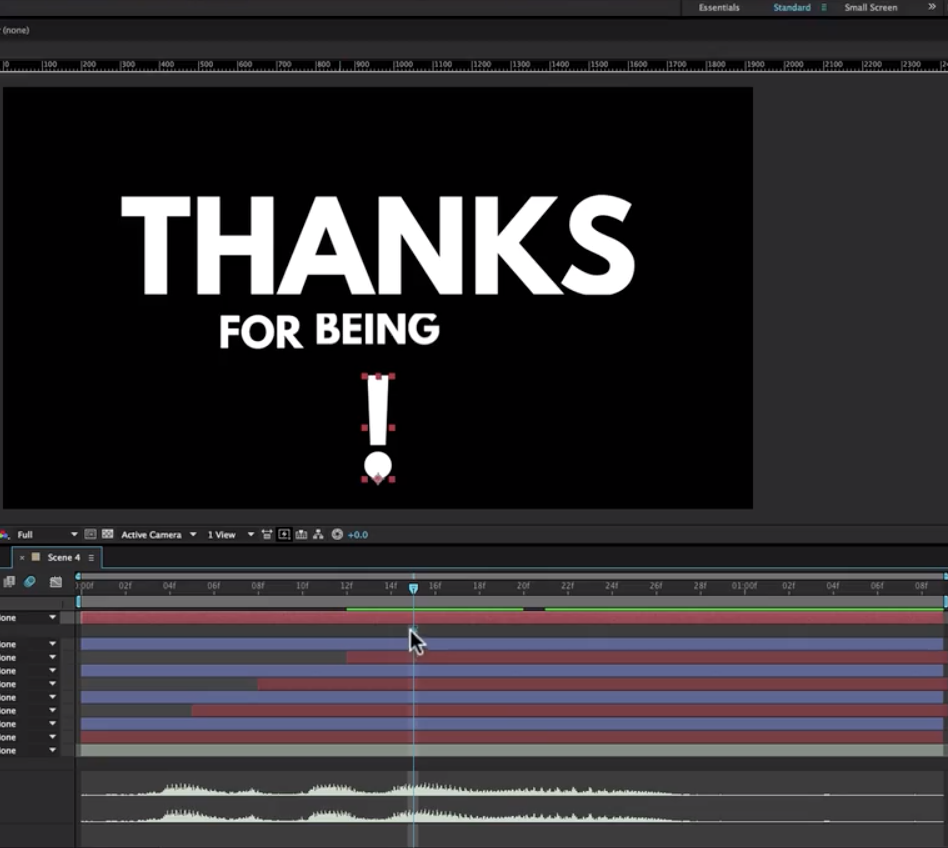Click the show channel color icon
Image resolution: width=948 pixels, height=848 pixels.
point(3,535)
